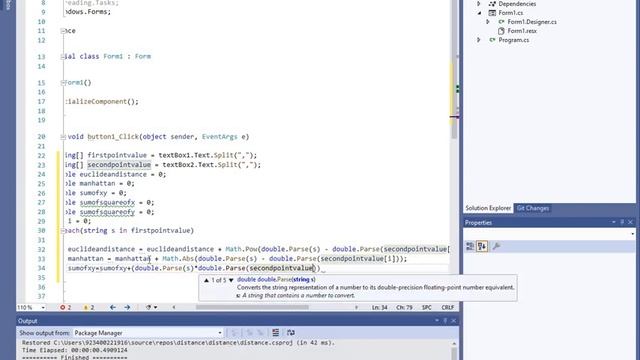This screenshot has width=640, height=360.
Task: Click the Form1.resx resource file icon
Action: click(x=501, y=31)
